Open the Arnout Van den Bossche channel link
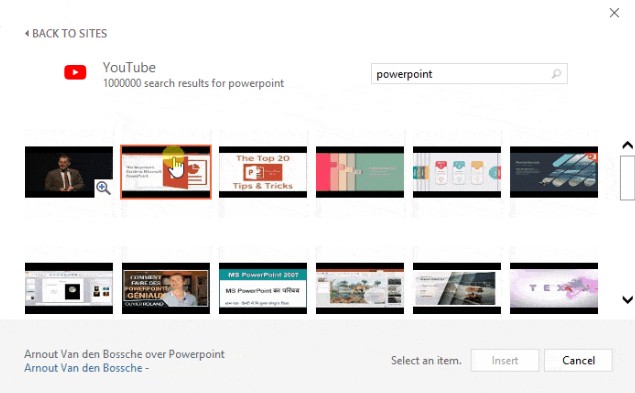This screenshot has height=393, width=635. 83,368
